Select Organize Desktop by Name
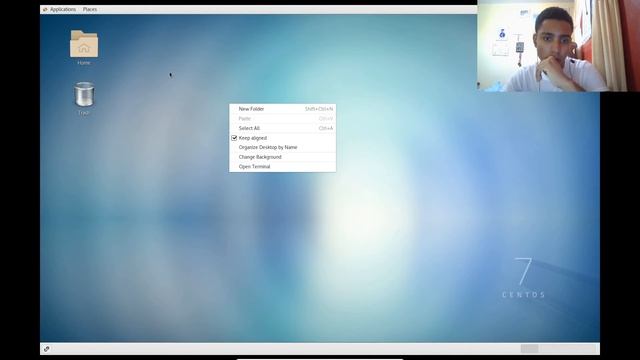 tap(282, 147)
